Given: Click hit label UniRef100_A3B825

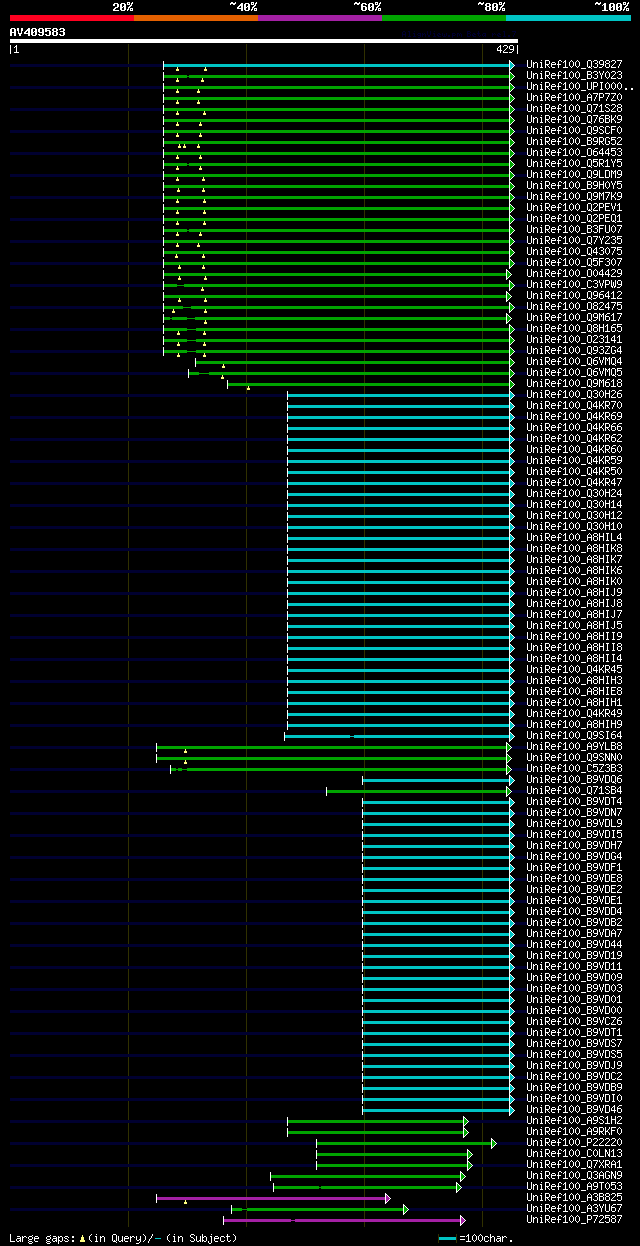Looking at the screenshot, I should 574,1198.
